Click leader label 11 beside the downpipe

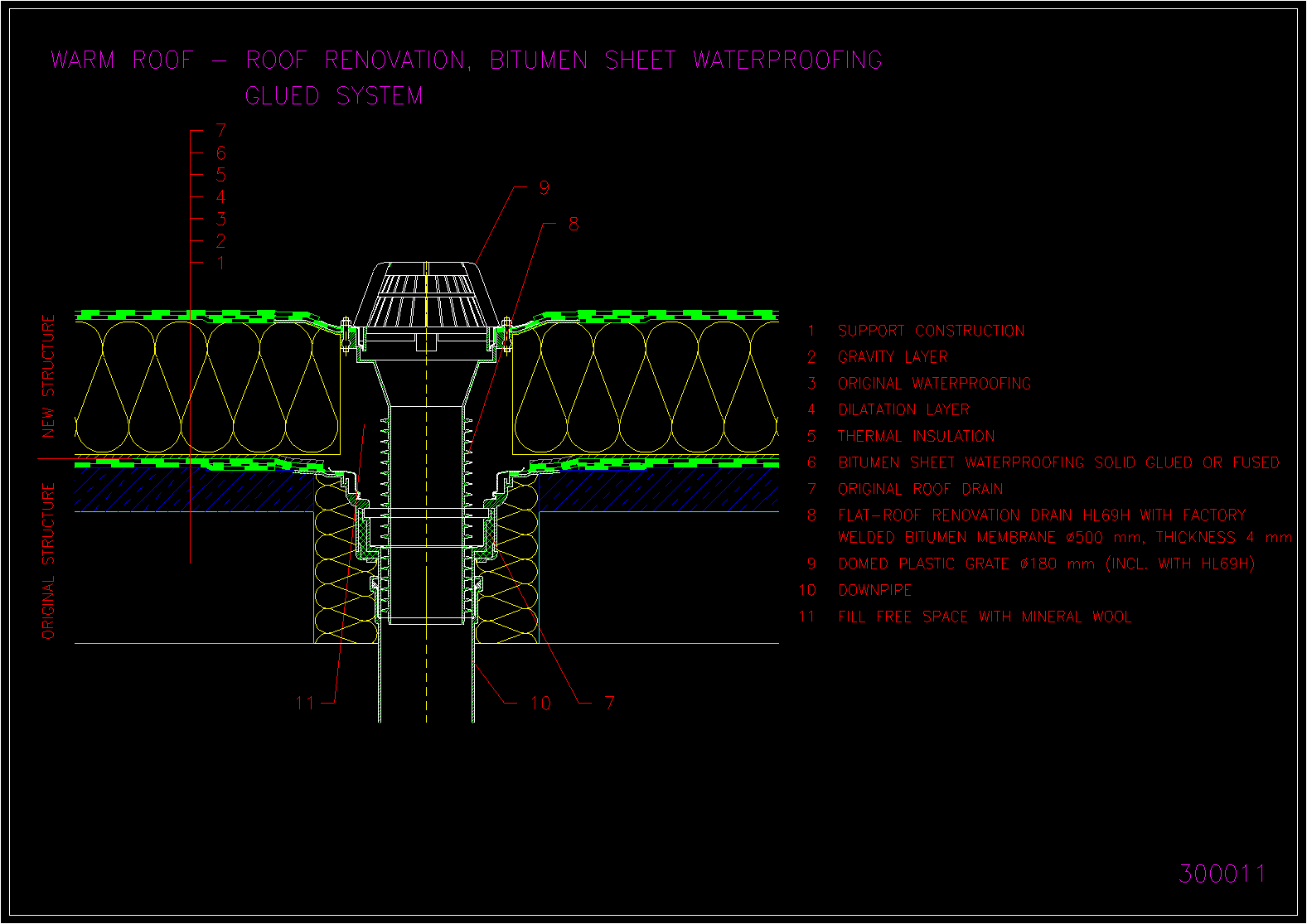pos(305,703)
